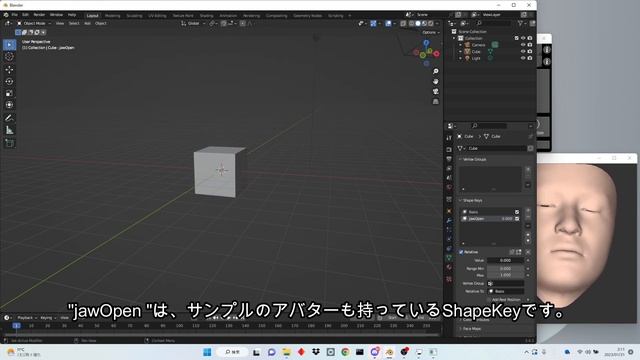Screen dimensions: 640x360
Task: Click the Range Max field
Action: point(505,275)
